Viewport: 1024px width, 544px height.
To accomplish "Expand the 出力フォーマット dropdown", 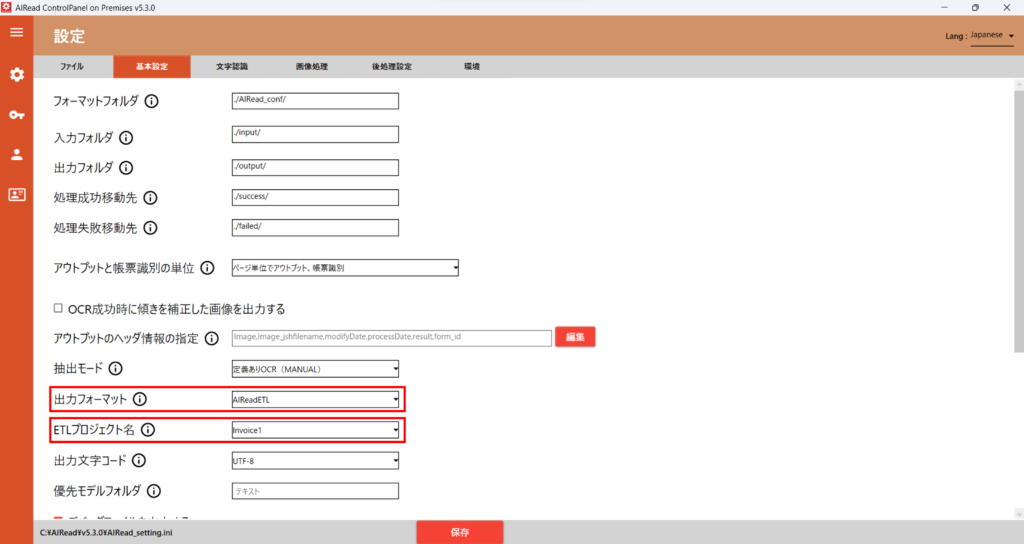I will (315, 400).
